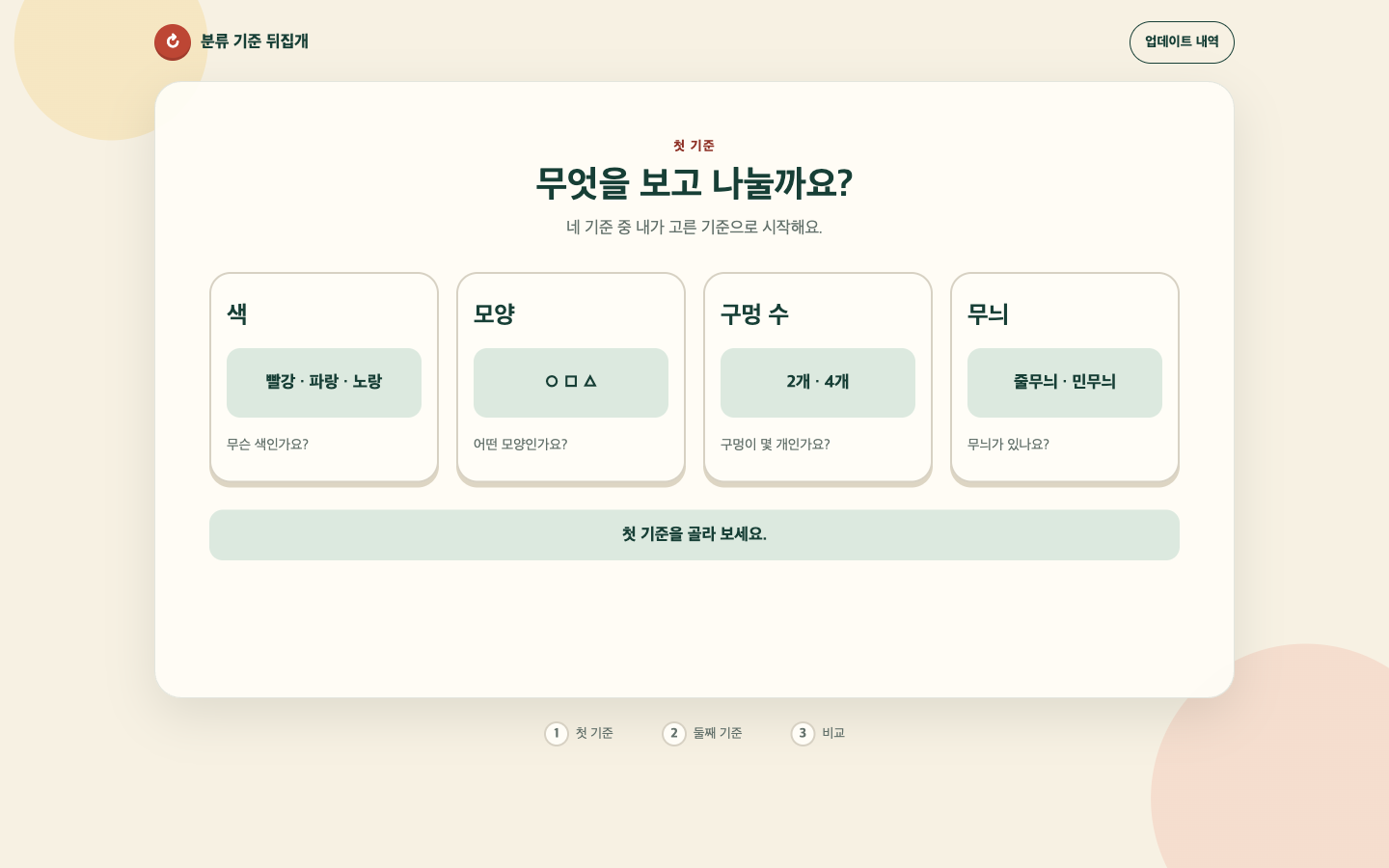Screen dimensions: 1389x868
Task: Click the red circular-arrow logo icon
Action: [173, 41]
